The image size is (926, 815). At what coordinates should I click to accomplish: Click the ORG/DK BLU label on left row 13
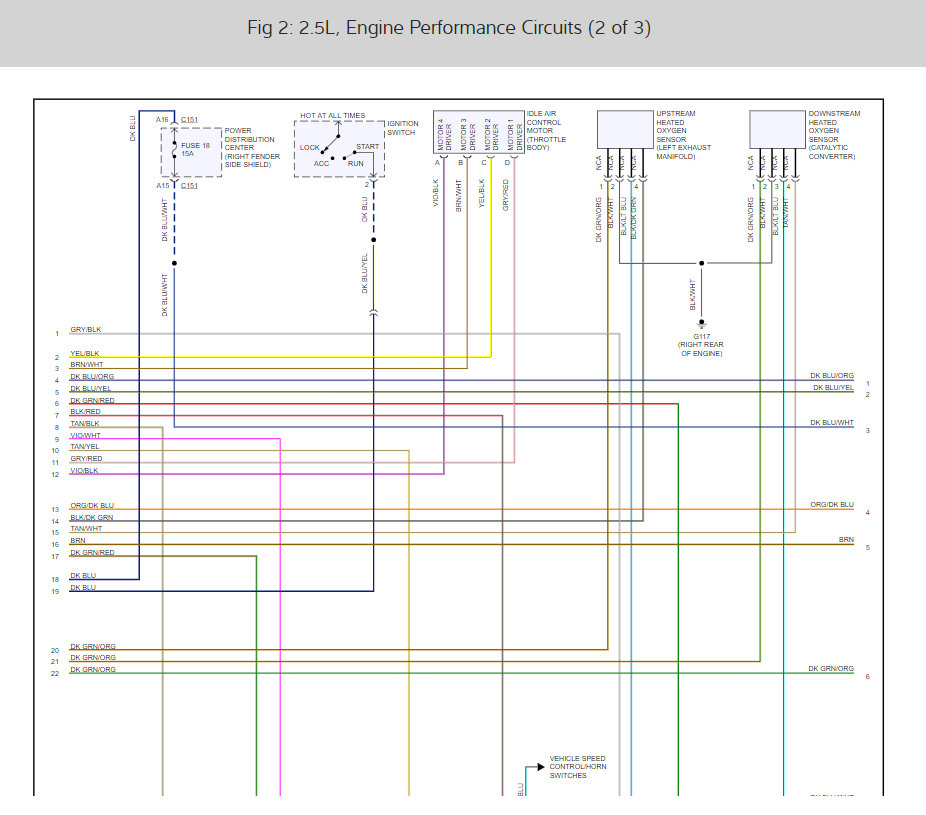click(x=92, y=506)
